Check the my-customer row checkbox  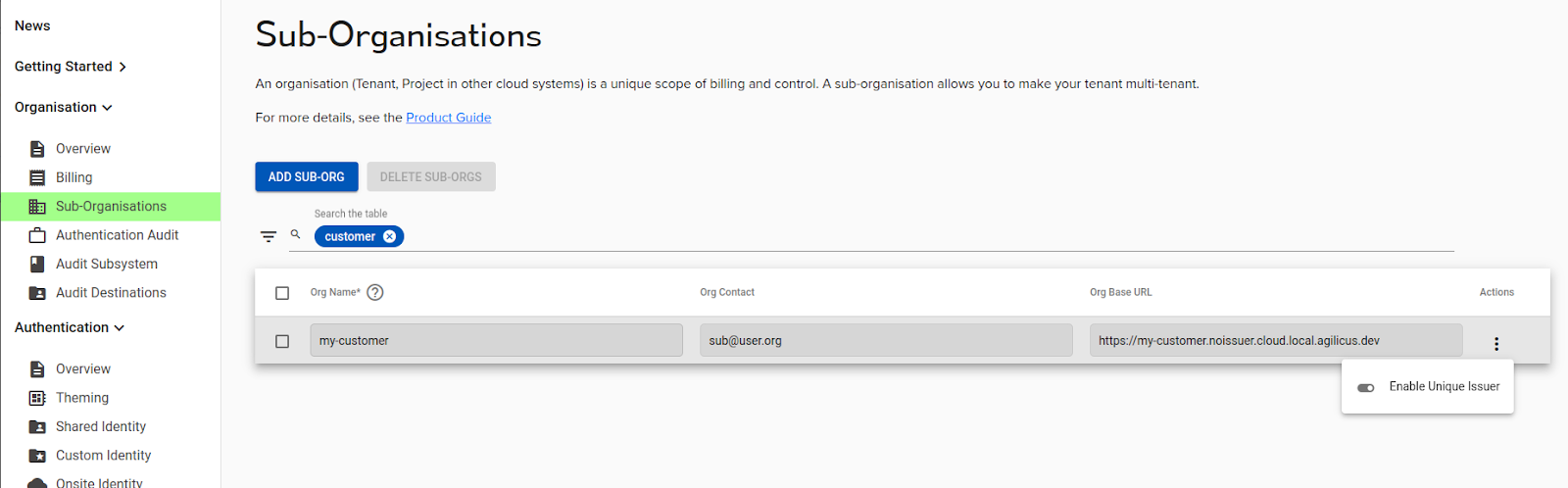point(282,341)
